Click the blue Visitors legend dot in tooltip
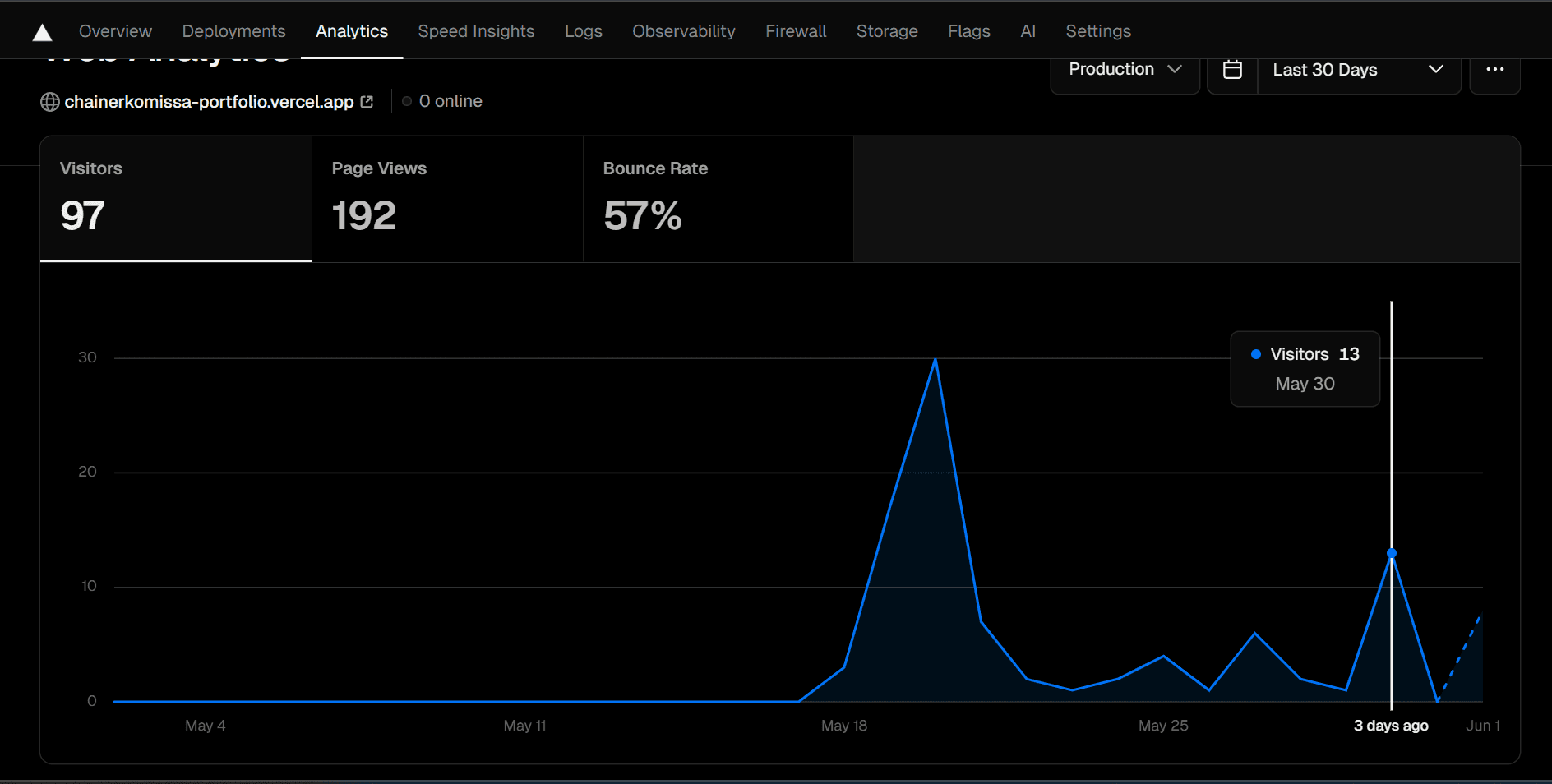 1255,354
